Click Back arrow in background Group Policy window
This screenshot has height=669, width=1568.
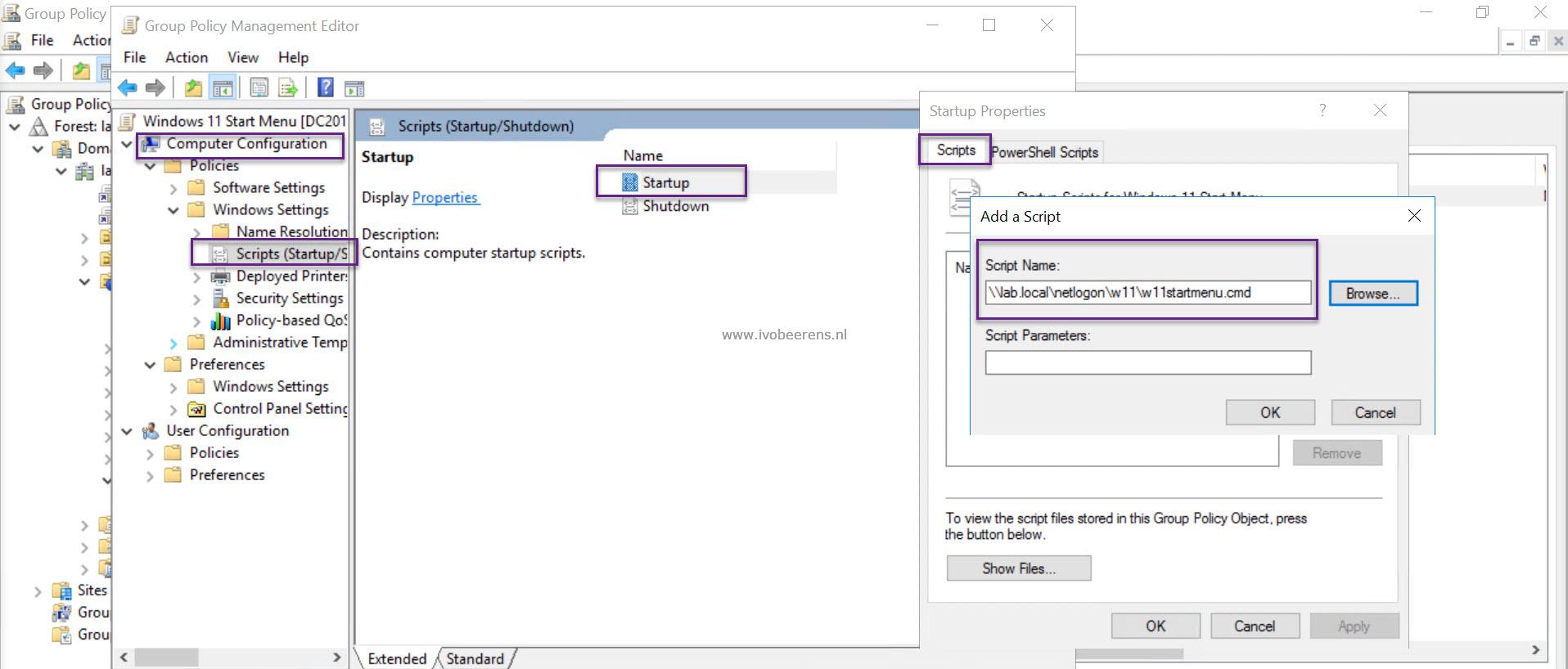[16, 70]
